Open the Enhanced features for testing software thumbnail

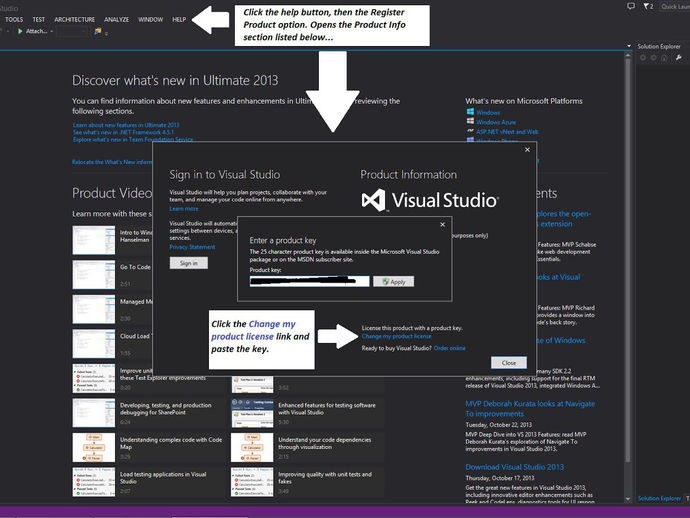(252, 413)
